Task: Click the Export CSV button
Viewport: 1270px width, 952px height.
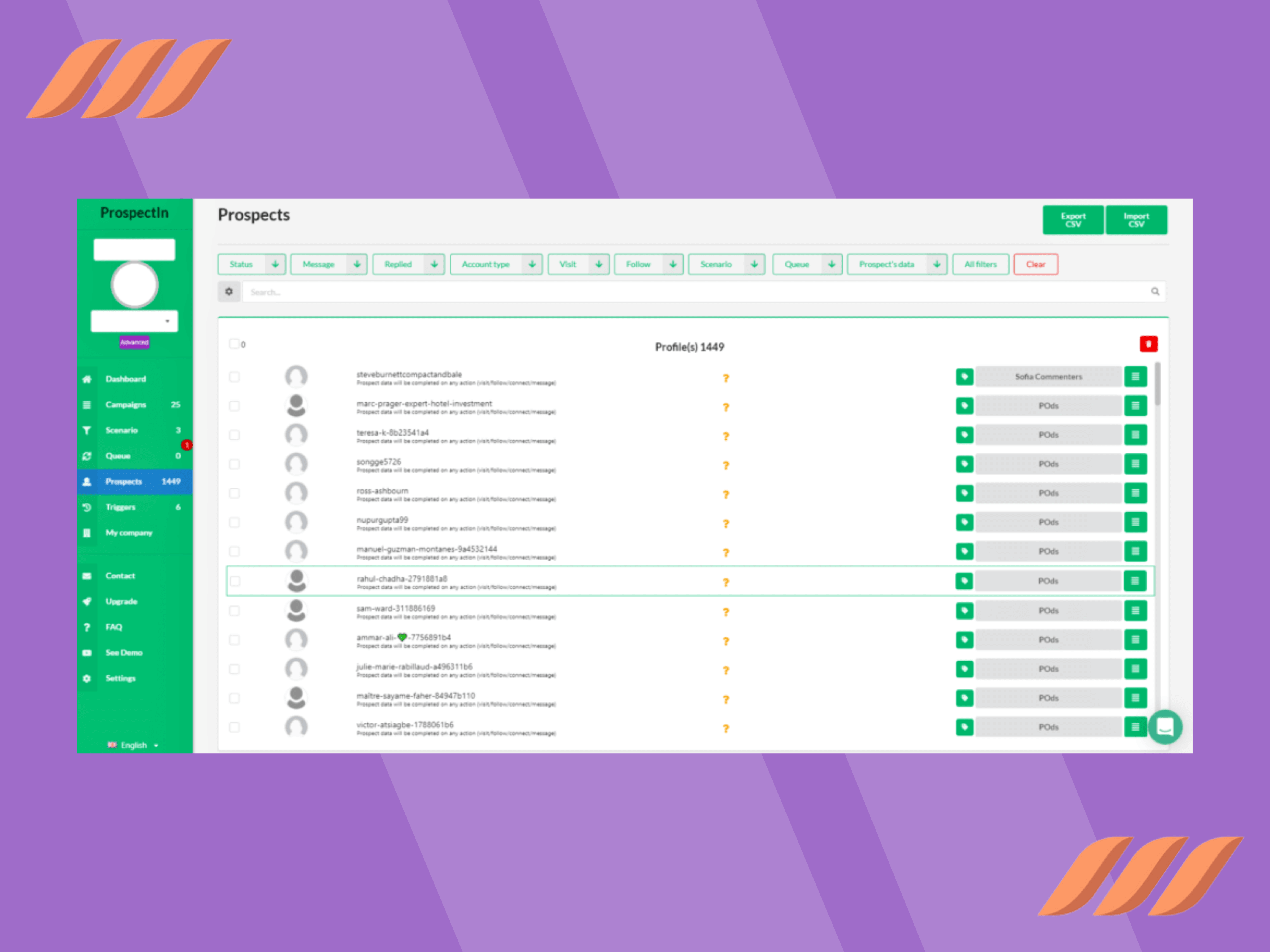Action: coord(1072,220)
